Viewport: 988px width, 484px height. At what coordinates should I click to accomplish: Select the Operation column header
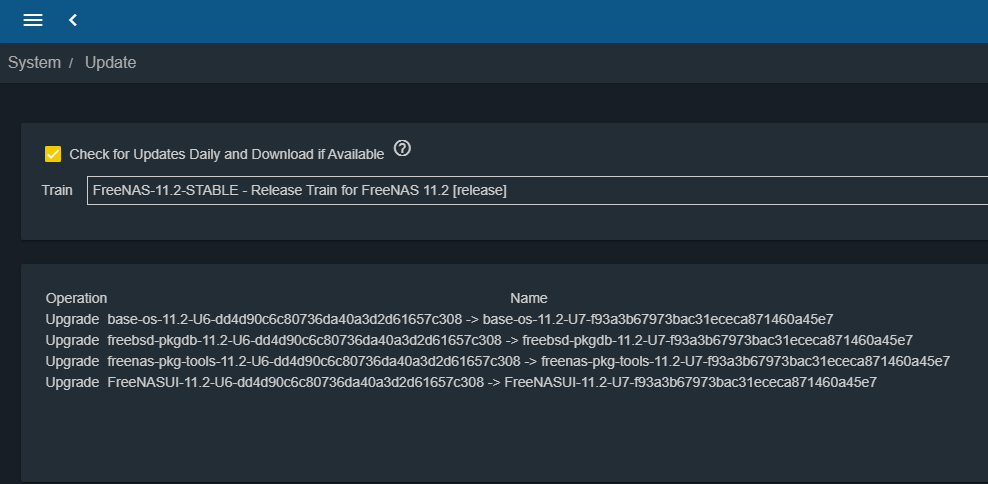click(x=76, y=298)
